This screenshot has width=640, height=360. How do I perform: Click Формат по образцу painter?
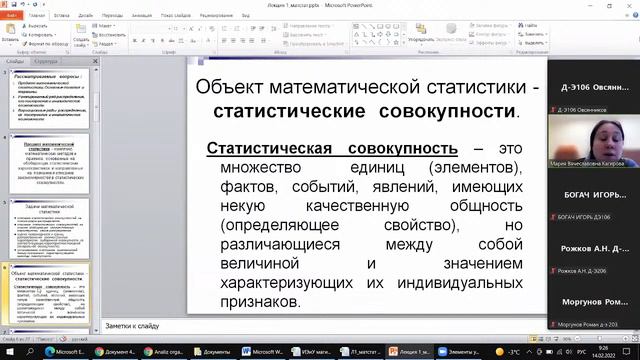click(x=45, y=43)
